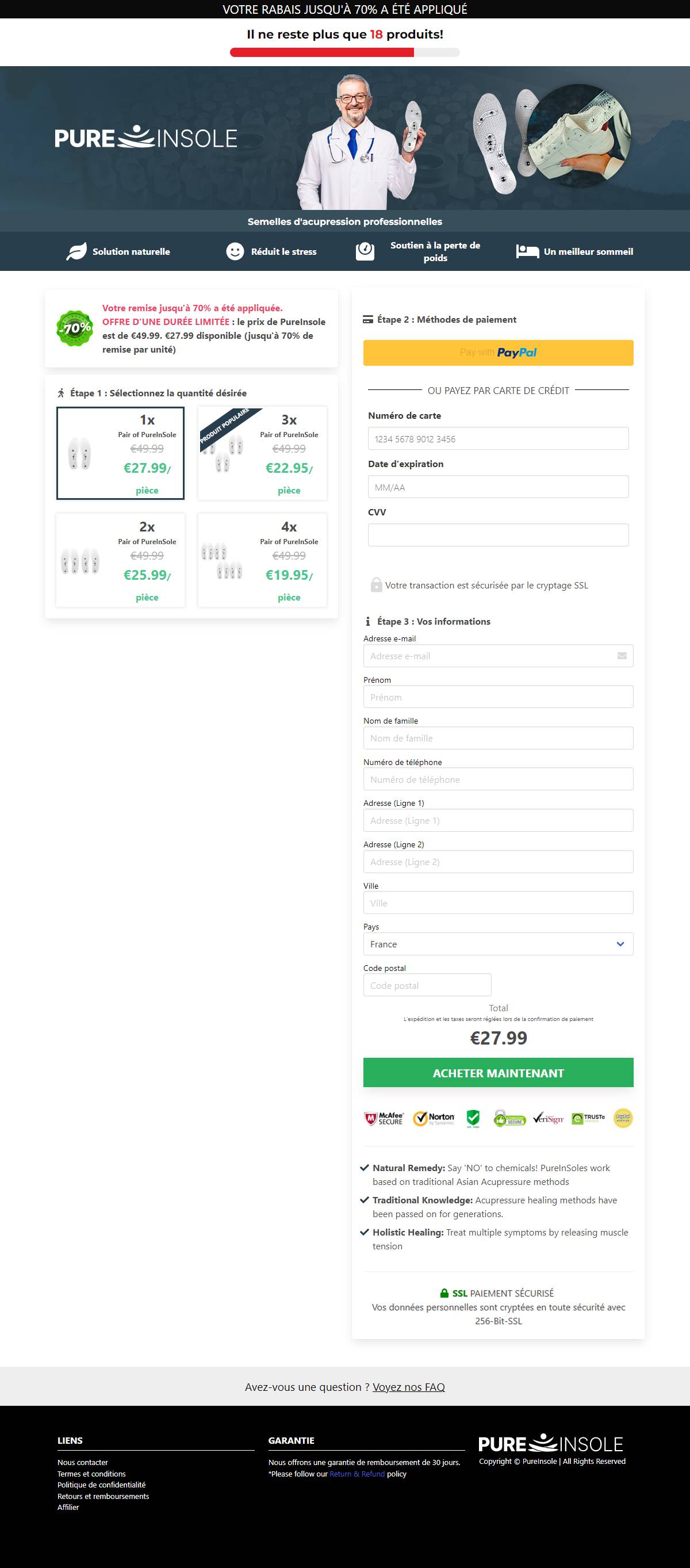Open the Voyez nos FAQ link
Viewport: 690px width, 1568px height.
pyautogui.click(x=409, y=1387)
